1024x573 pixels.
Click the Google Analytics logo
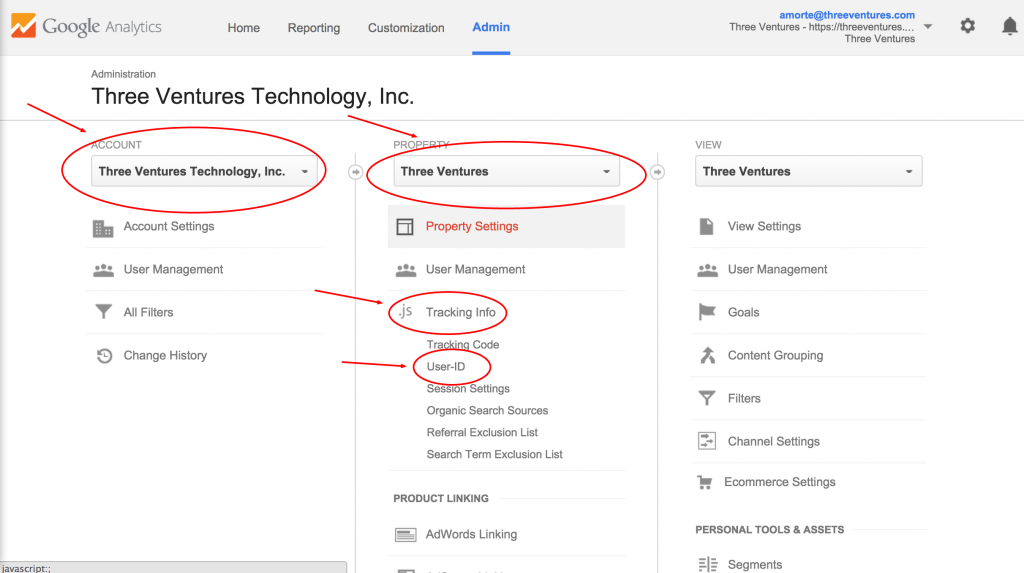click(x=86, y=26)
